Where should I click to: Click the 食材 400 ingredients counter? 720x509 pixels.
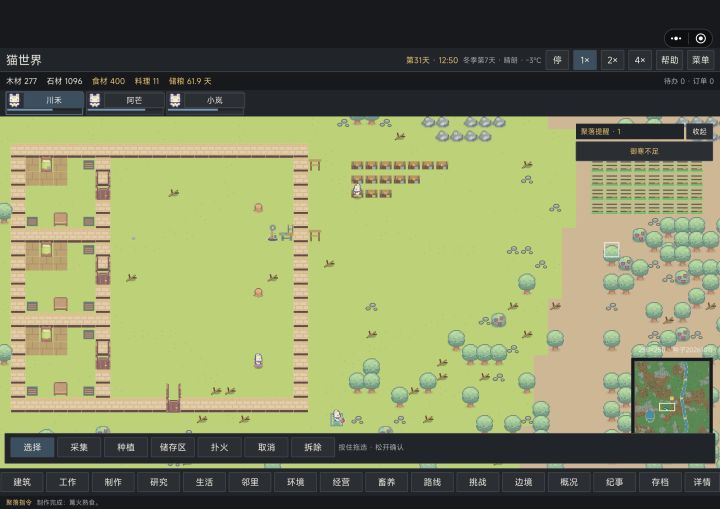pos(108,81)
